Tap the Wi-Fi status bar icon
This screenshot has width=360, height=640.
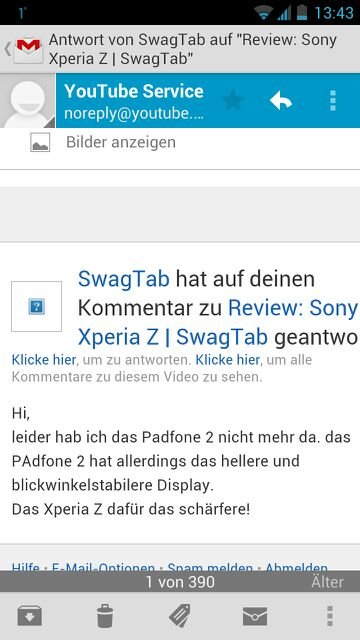[263, 13]
